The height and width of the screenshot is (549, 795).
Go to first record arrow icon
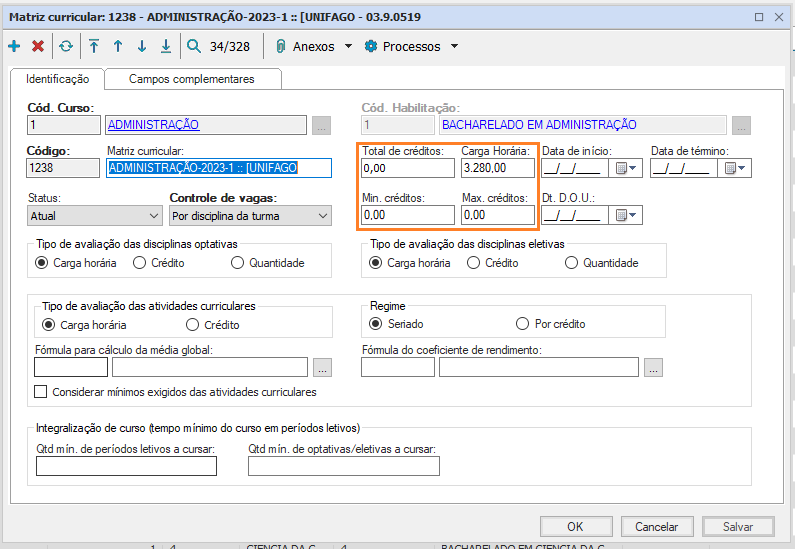pos(94,46)
